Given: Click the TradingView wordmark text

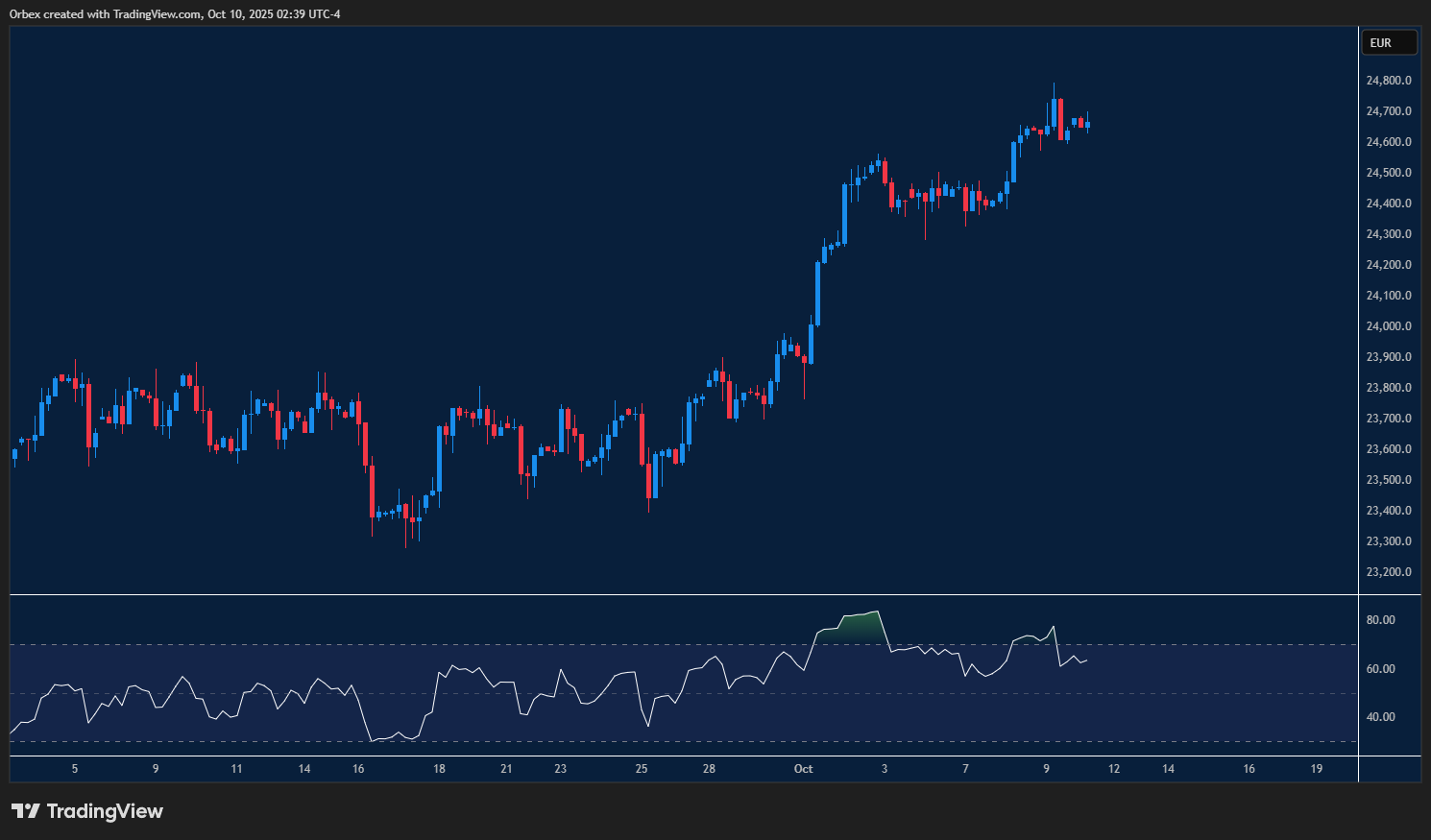Looking at the screenshot, I should coord(105,811).
